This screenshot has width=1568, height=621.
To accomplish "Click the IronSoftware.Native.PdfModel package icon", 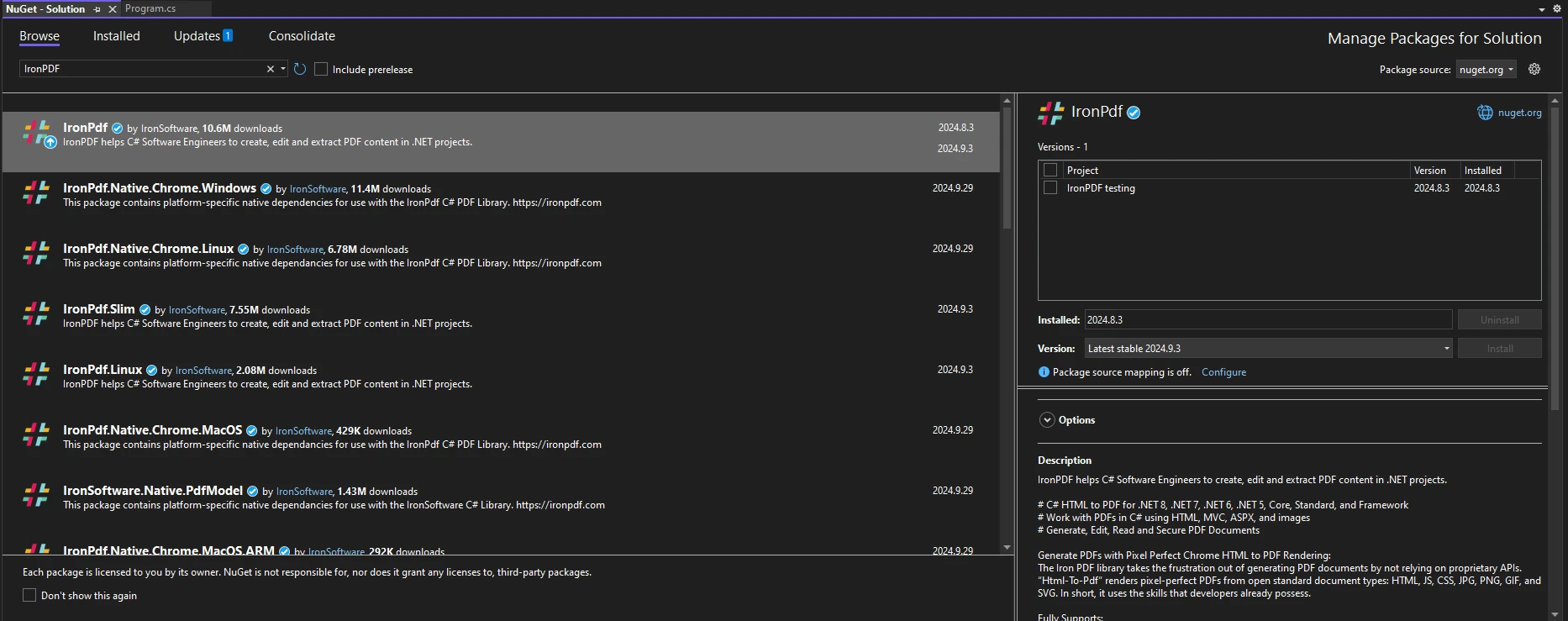I will coord(36,495).
